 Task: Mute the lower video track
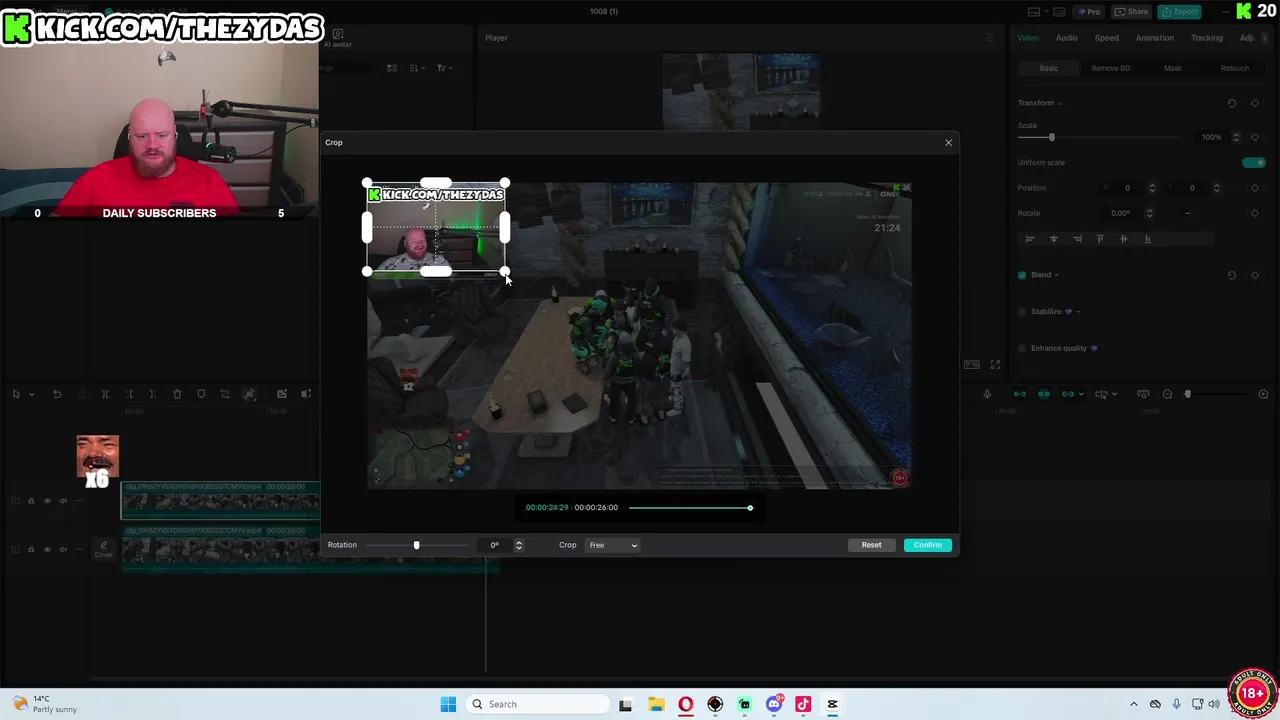click(63, 549)
